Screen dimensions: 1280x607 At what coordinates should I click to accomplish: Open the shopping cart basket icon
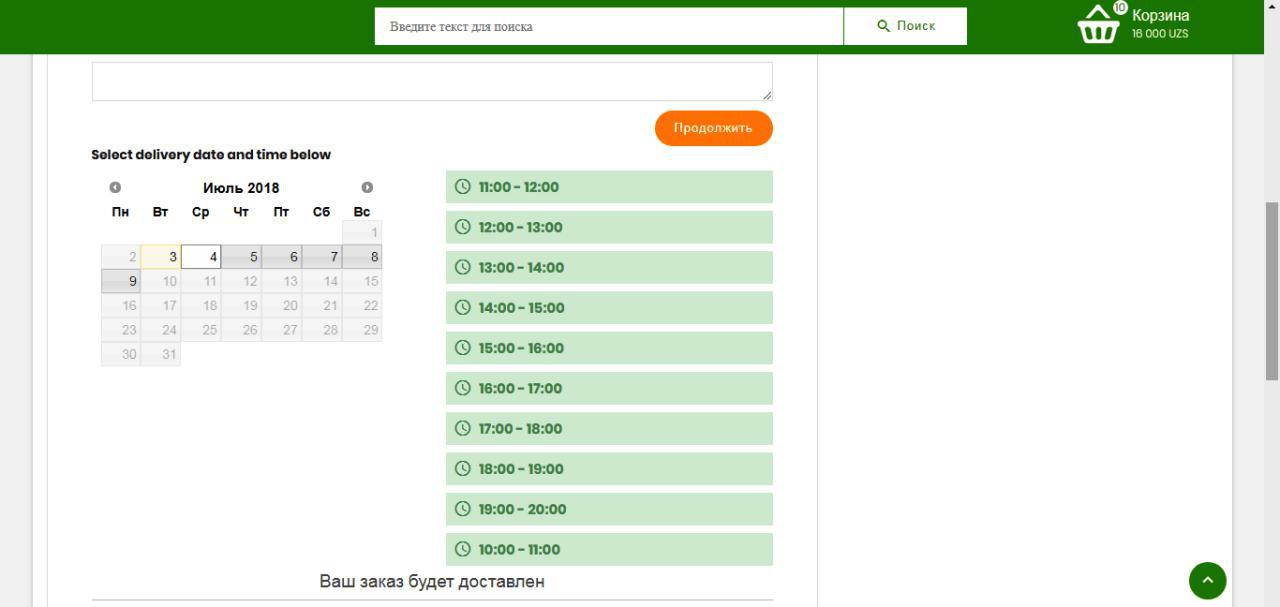point(1098,25)
